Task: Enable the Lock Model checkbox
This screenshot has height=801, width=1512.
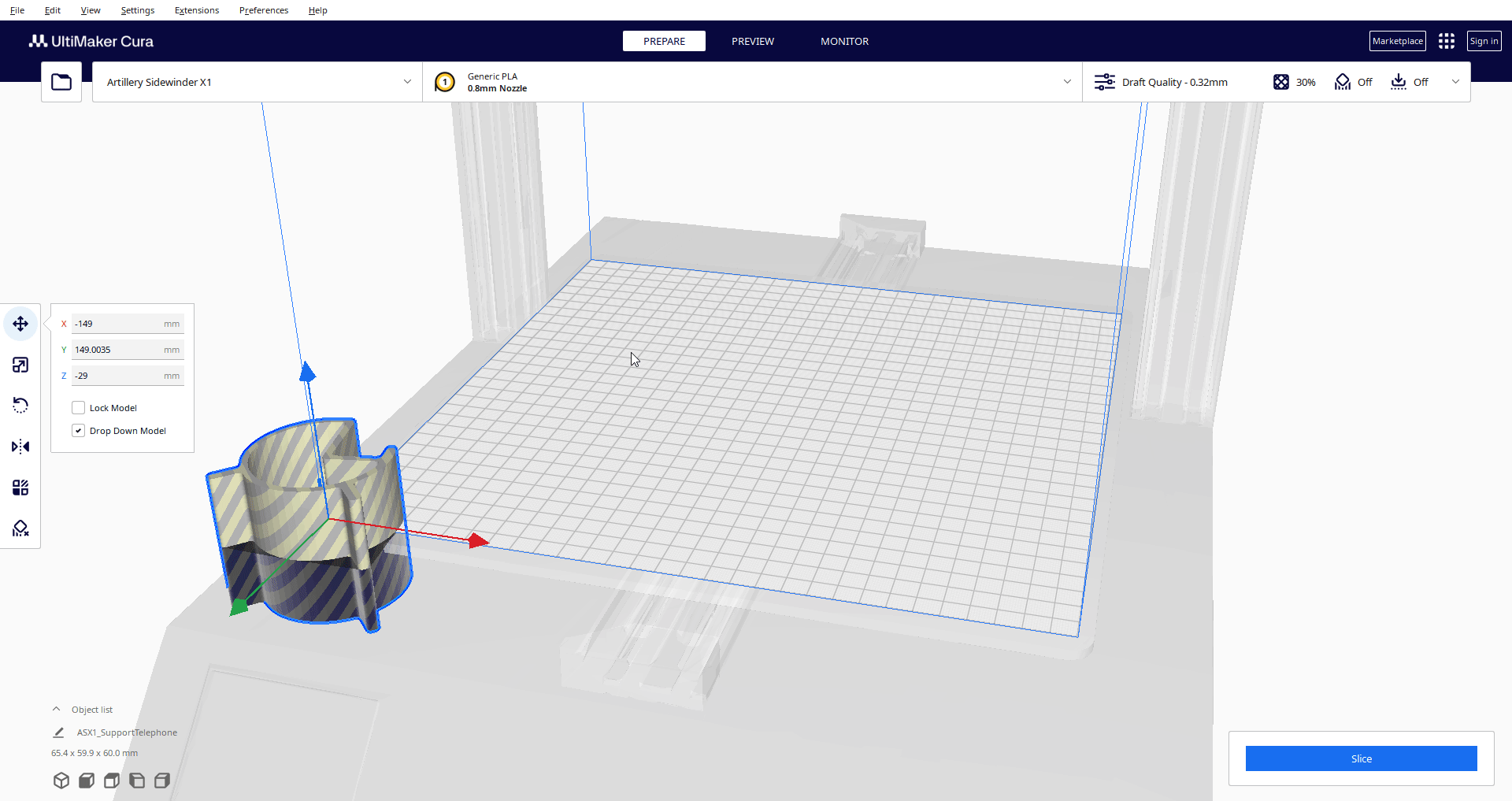Action: 79,408
